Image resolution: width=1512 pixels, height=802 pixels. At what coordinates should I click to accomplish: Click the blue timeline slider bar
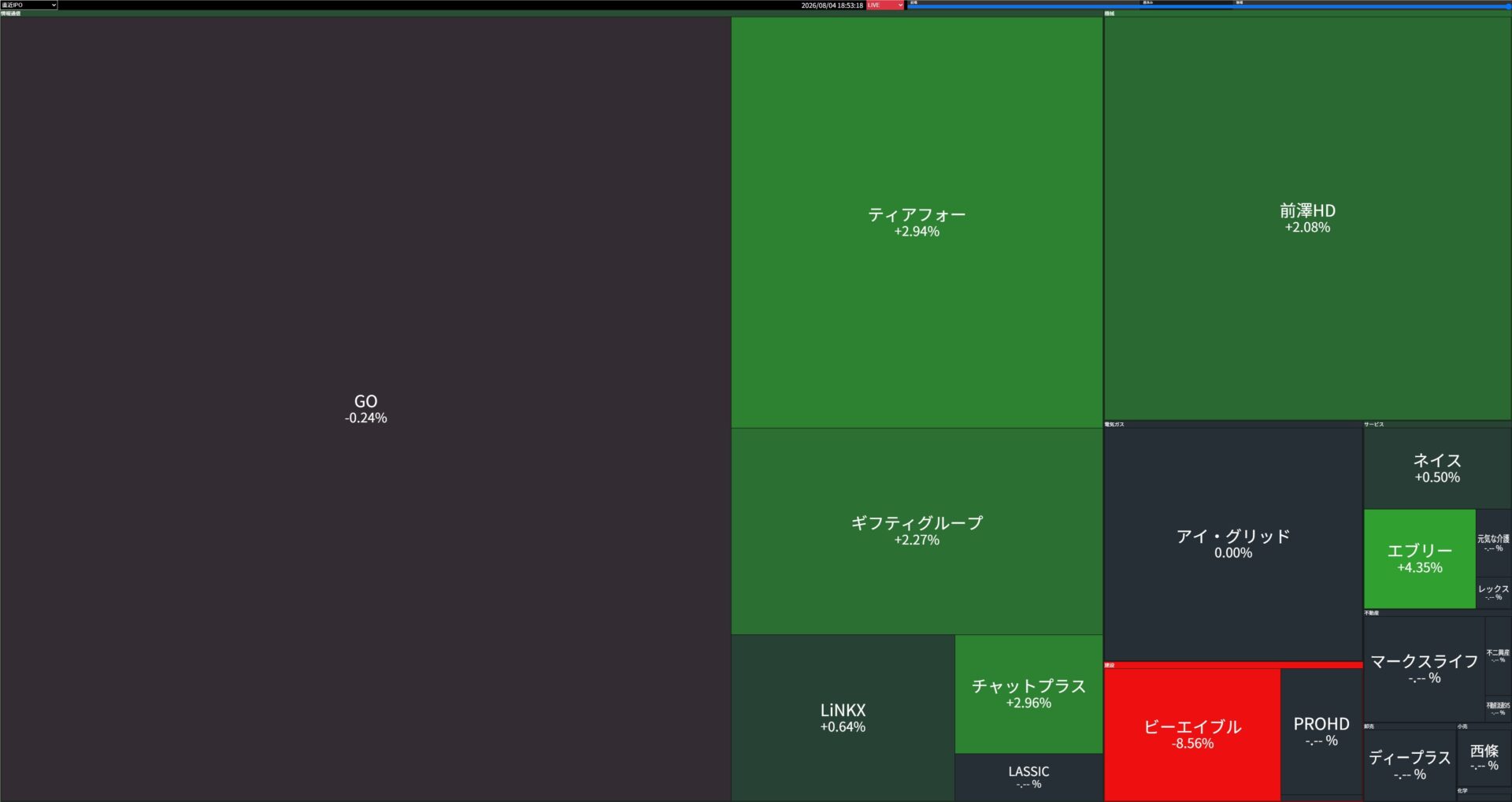(x=1209, y=6)
